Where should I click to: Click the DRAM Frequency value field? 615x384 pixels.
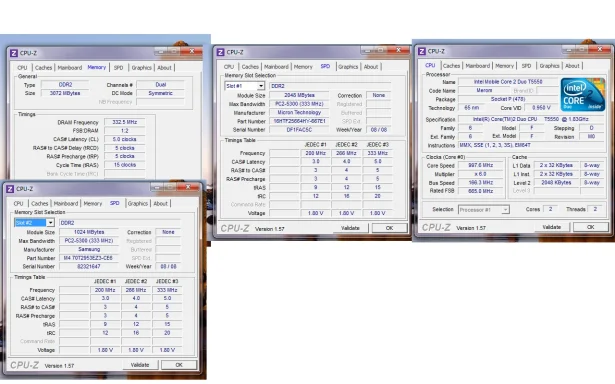click(125, 122)
